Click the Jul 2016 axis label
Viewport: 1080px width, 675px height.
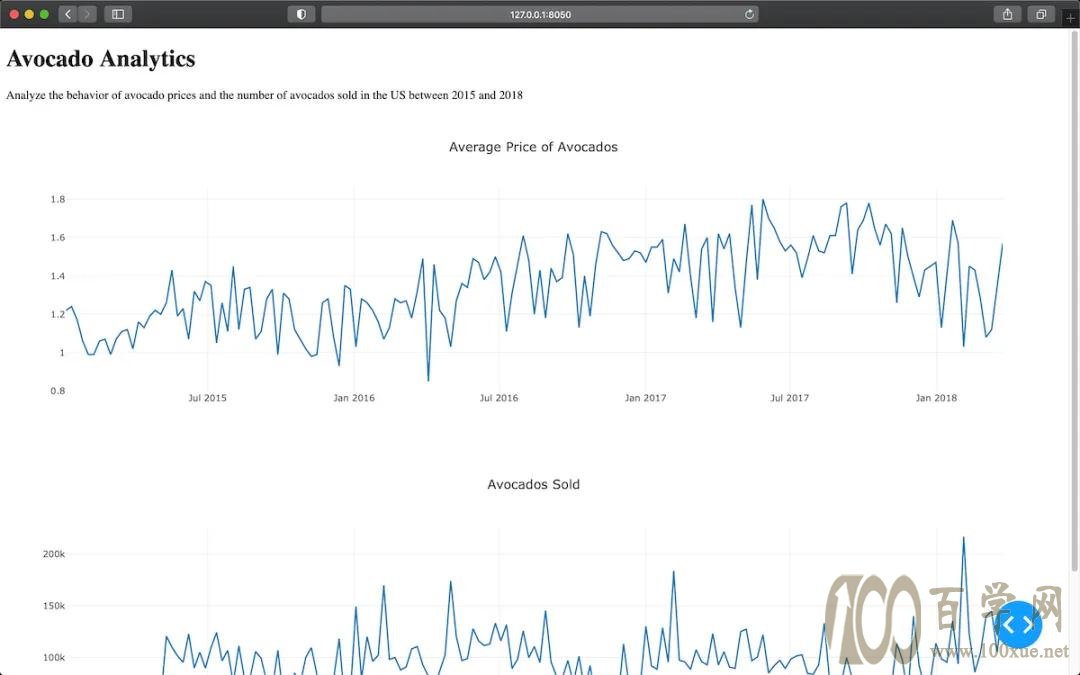pyautogui.click(x=499, y=397)
